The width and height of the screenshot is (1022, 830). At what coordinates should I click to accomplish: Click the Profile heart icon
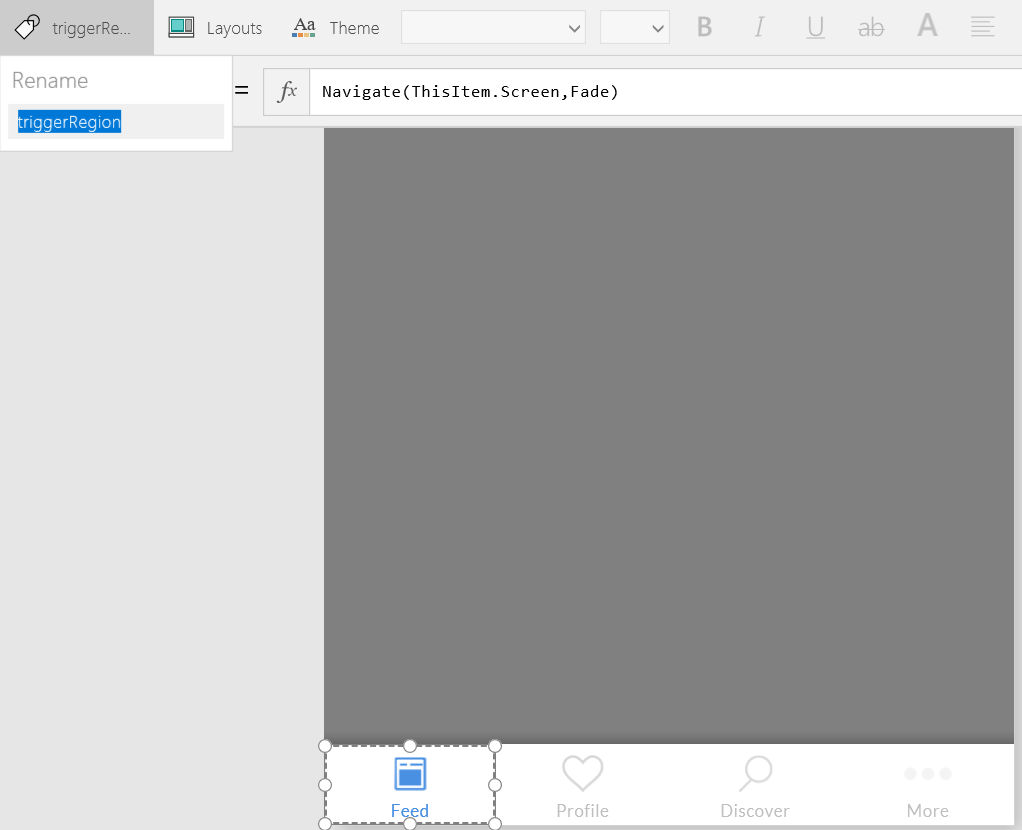click(582, 773)
